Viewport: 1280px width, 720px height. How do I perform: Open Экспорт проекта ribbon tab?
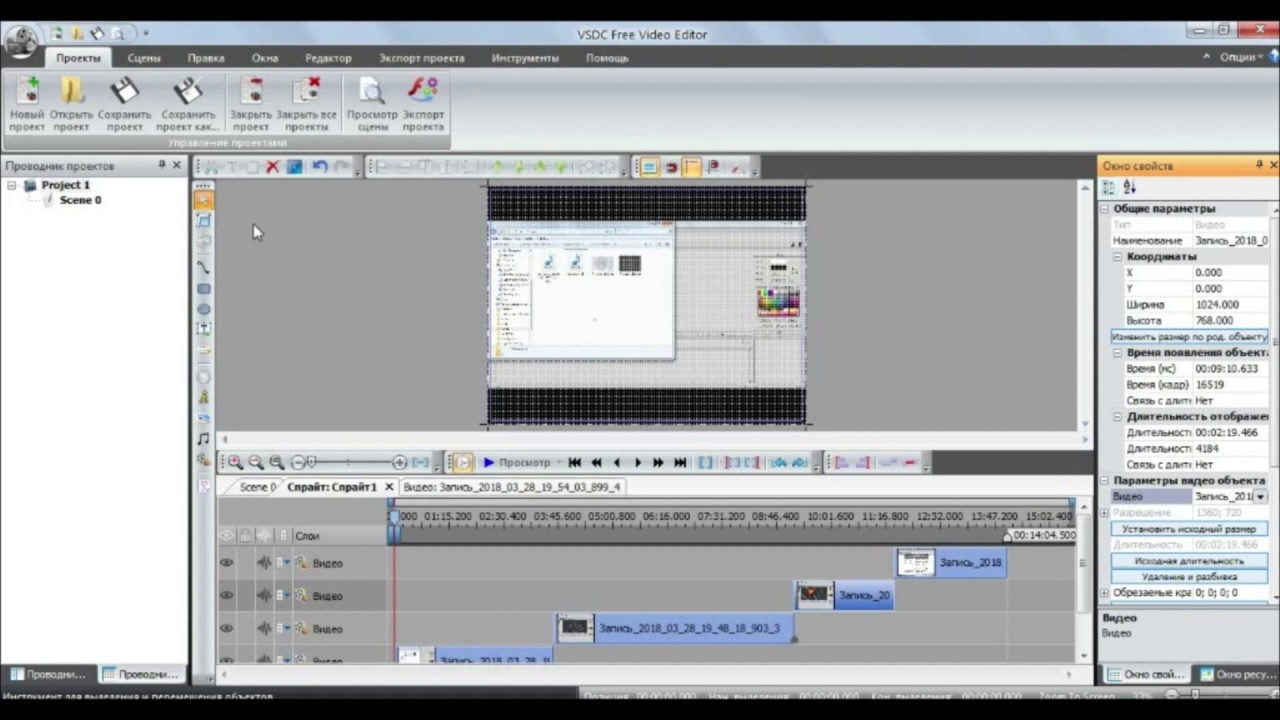(x=421, y=58)
